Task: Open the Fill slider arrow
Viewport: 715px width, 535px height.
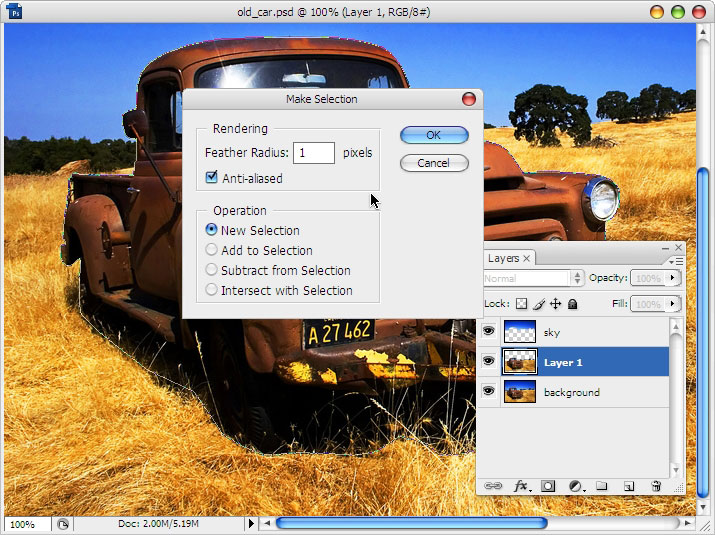Action: pos(673,304)
